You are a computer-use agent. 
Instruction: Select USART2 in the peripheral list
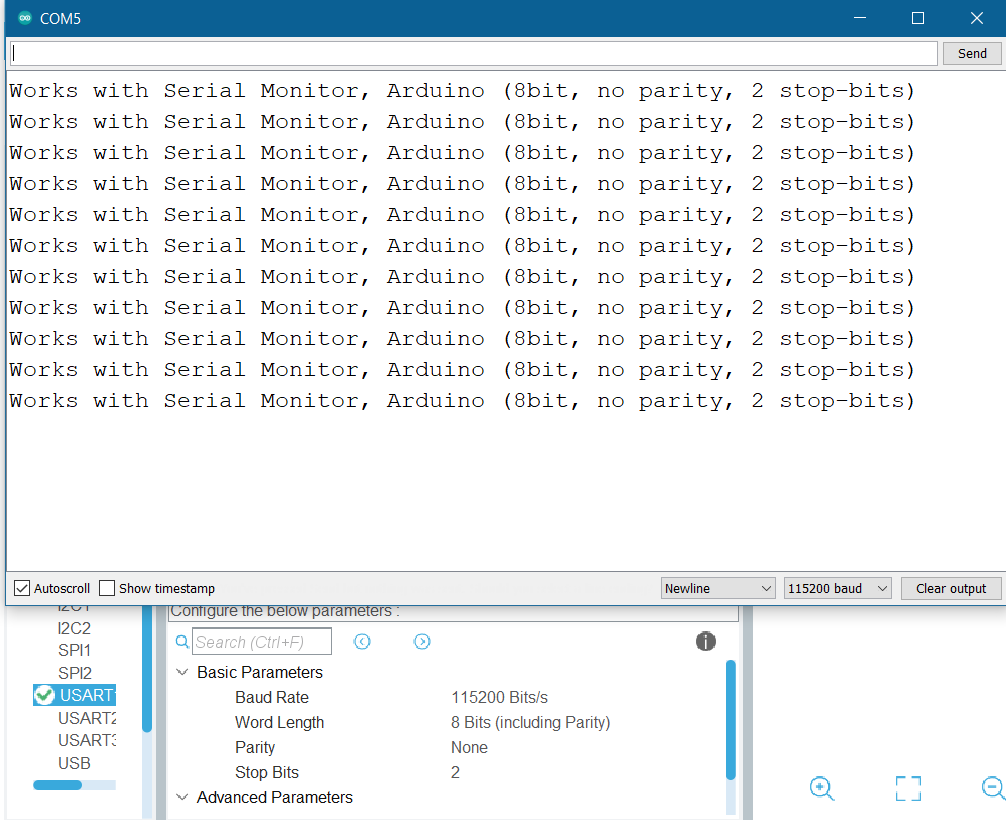pyautogui.click(x=87, y=718)
